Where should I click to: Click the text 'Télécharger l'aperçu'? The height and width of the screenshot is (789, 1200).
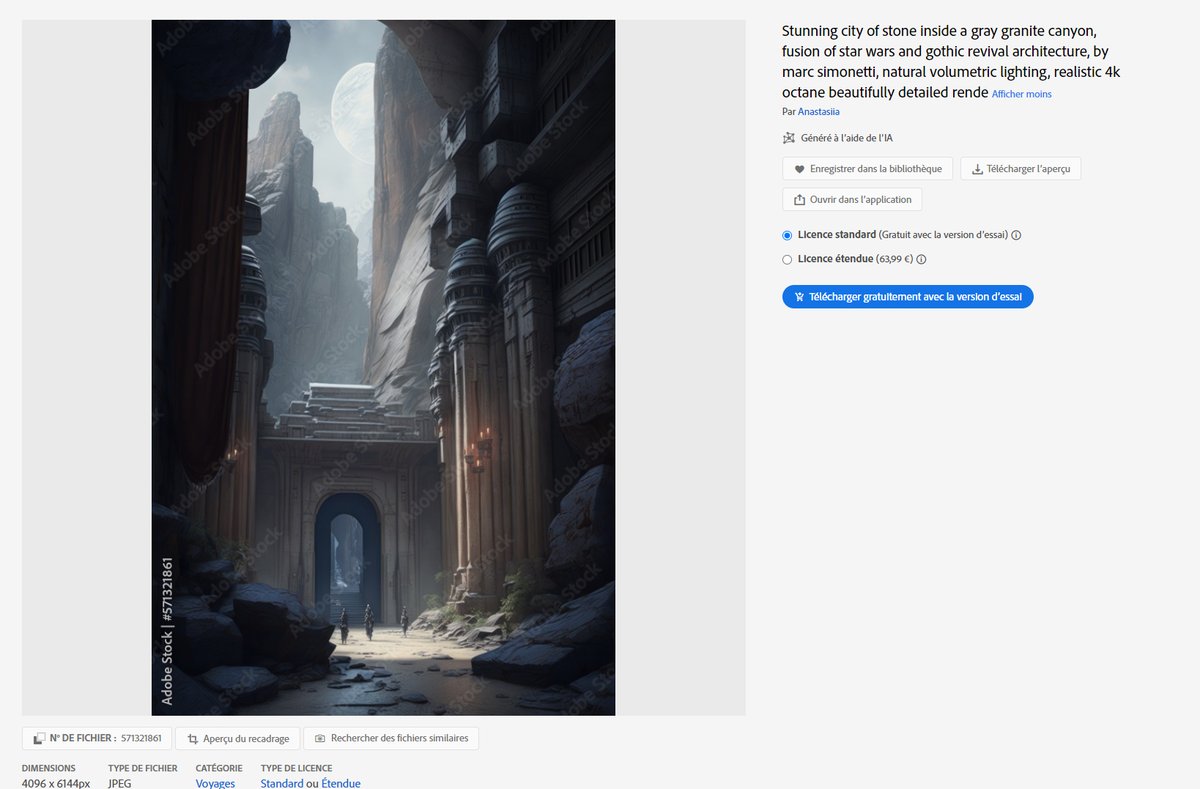point(1028,169)
